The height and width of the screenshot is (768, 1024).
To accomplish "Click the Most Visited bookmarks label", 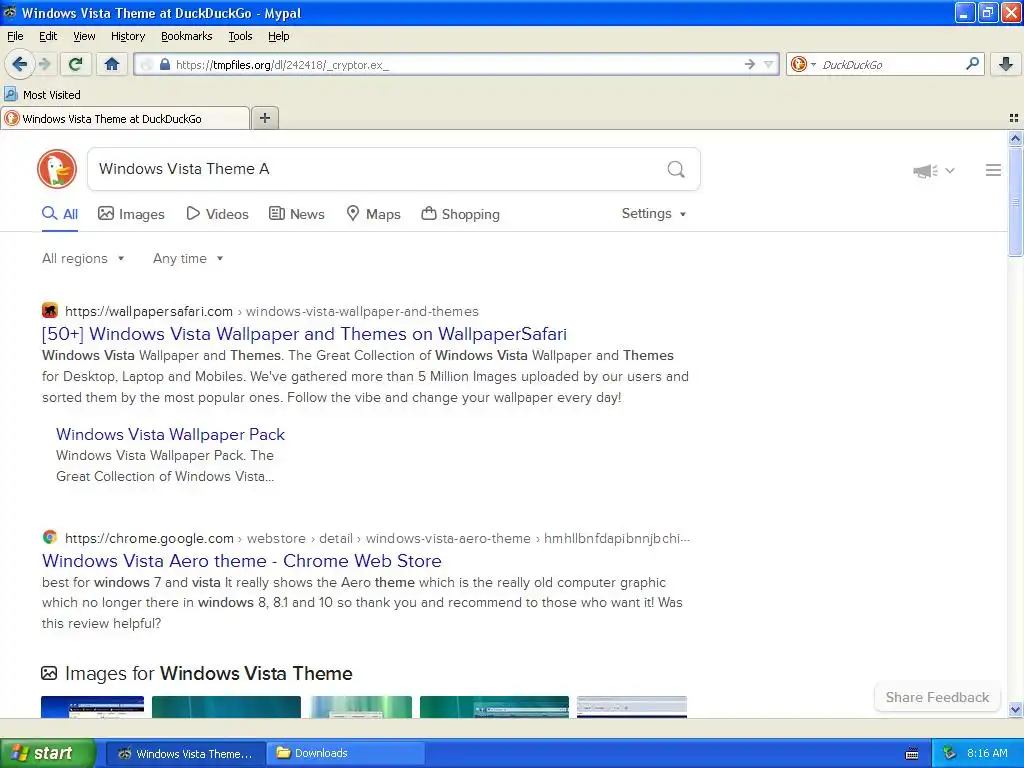I will [52, 95].
